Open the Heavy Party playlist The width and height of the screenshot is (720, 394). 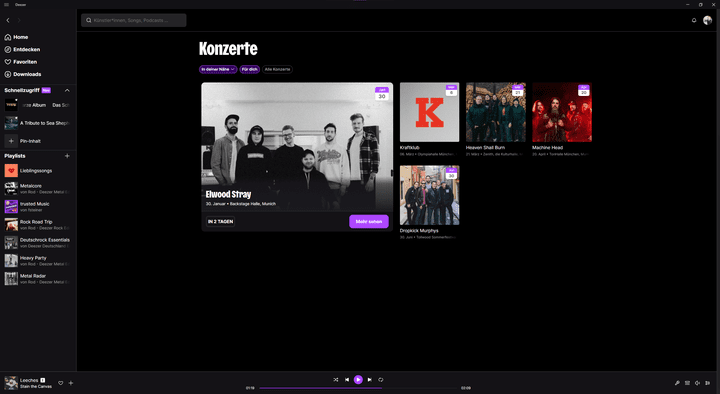pos(38,261)
